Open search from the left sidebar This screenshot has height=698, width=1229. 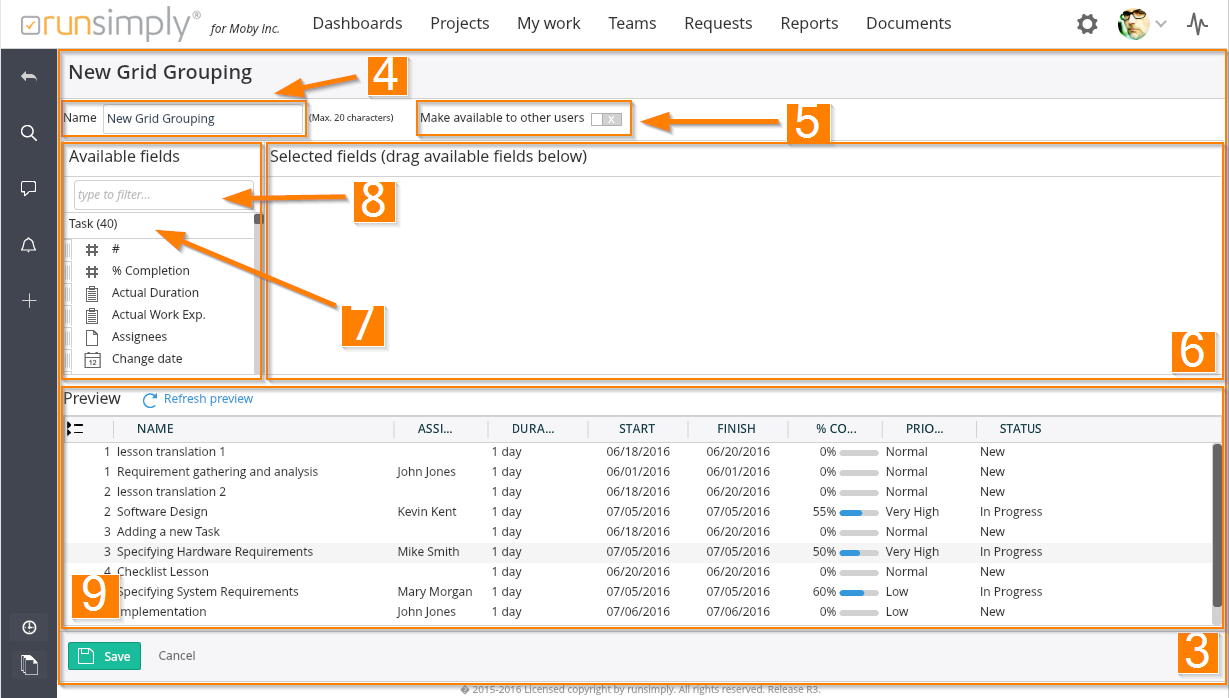(29, 133)
